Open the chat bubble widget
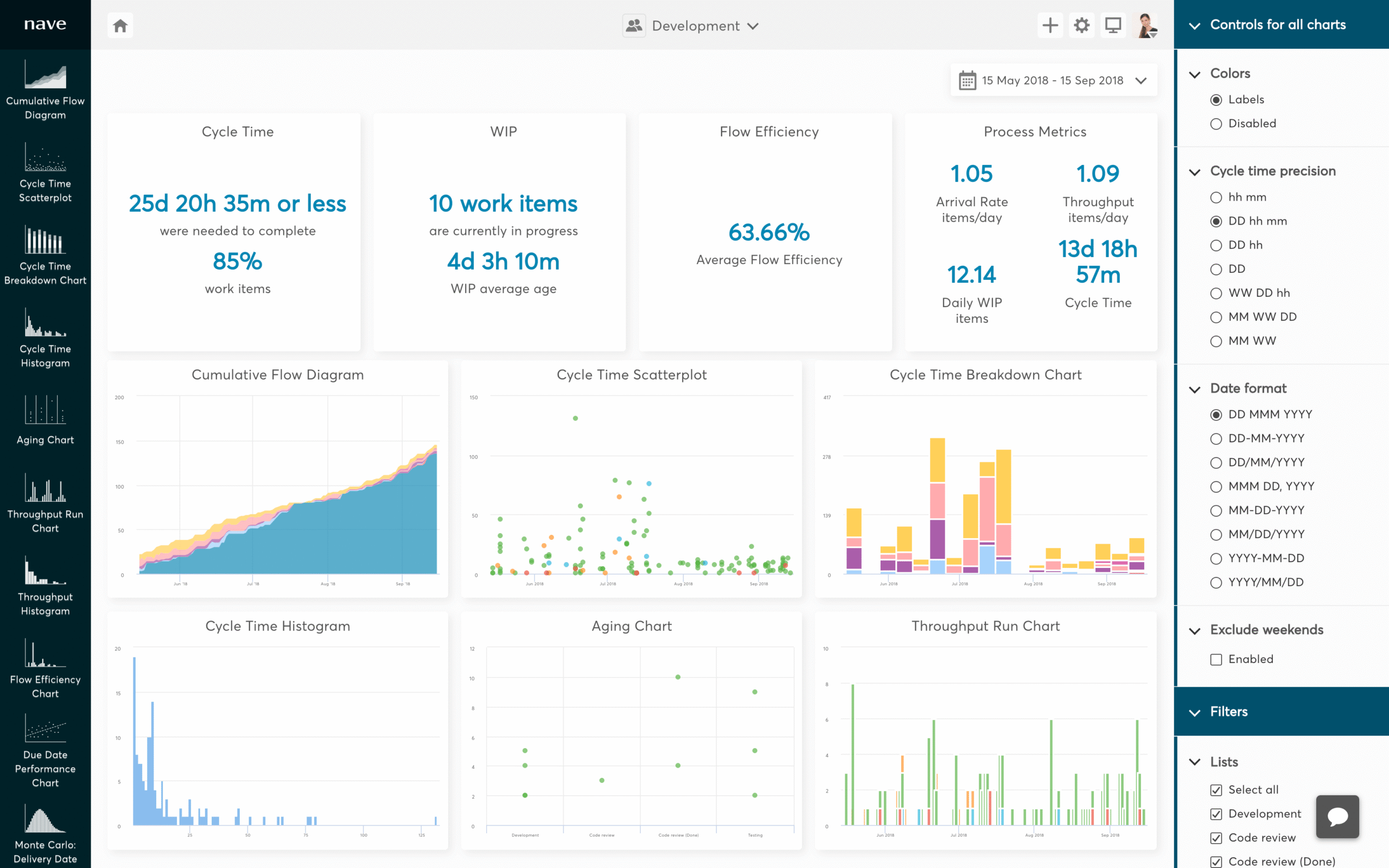1389x868 pixels. 1337,816
